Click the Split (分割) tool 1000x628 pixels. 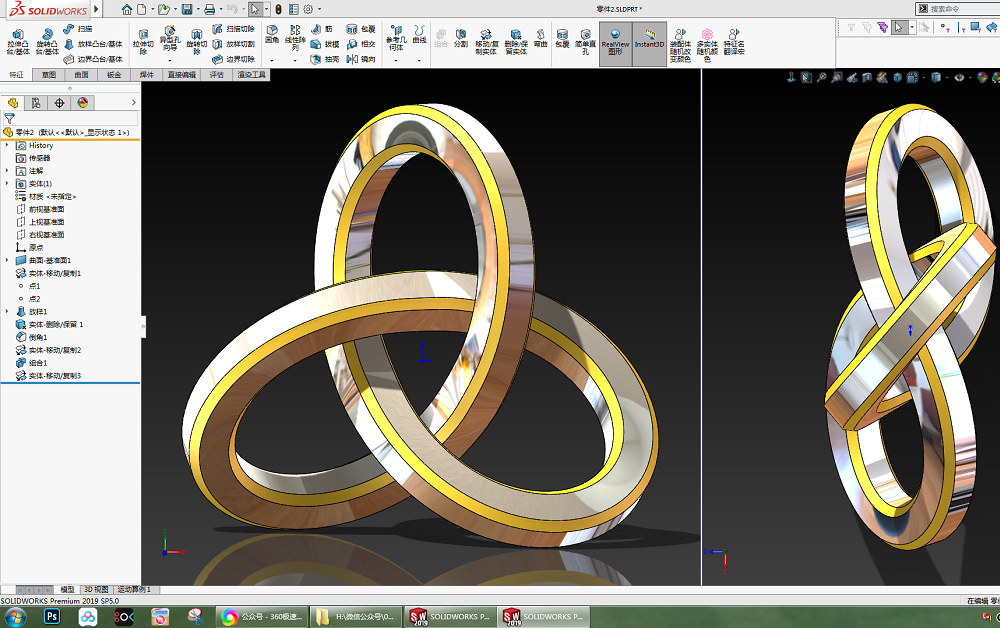point(460,38)
